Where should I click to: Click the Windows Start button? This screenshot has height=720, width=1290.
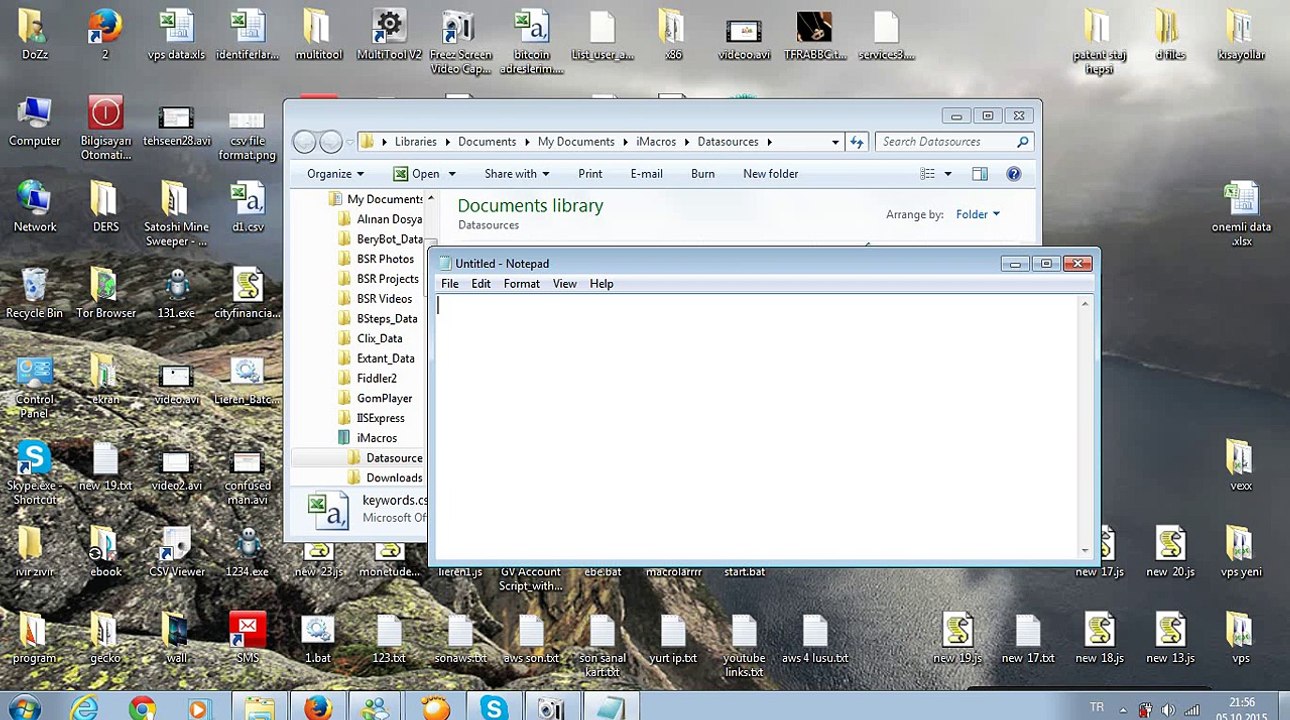click(24, 708)
